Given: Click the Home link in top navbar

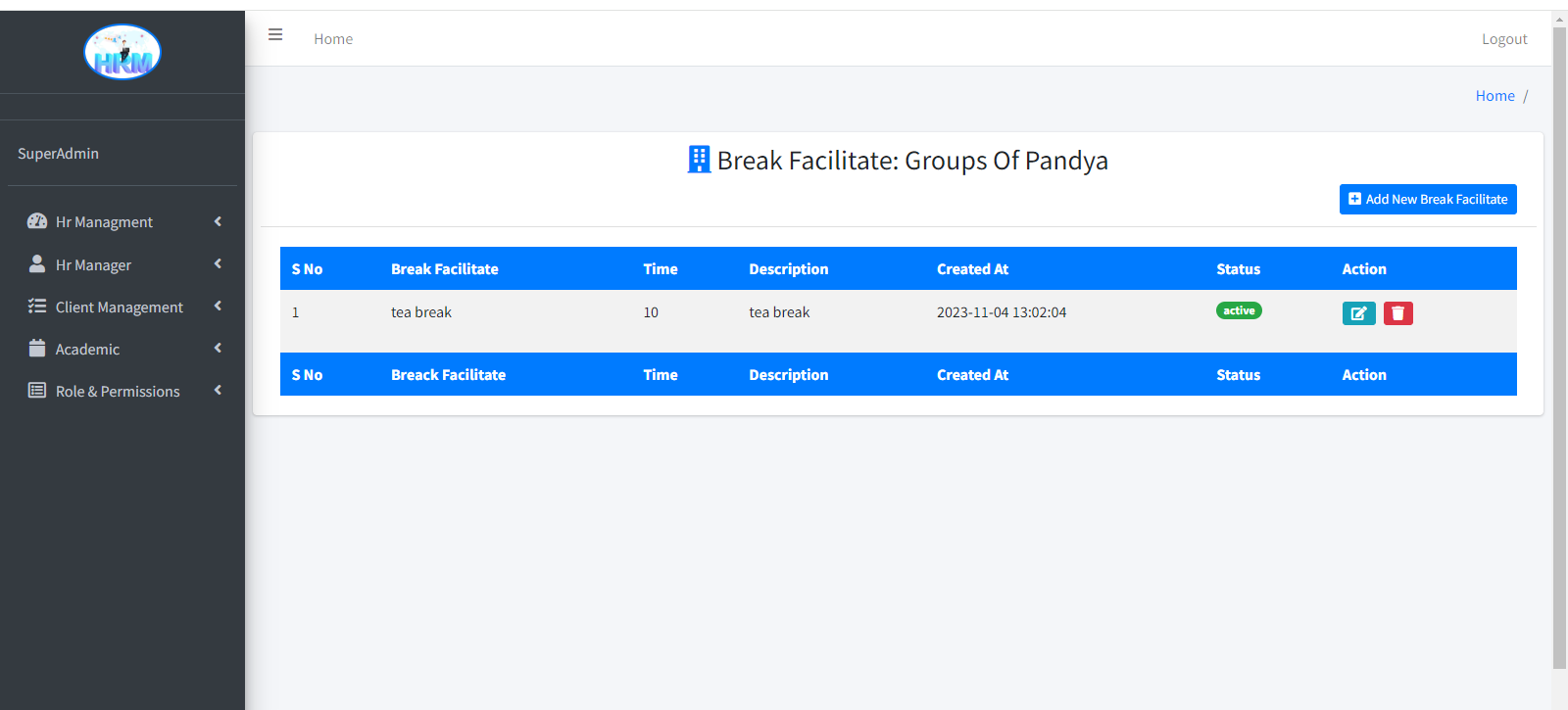Looking at the screenshot, I should [x=333, y=39].
